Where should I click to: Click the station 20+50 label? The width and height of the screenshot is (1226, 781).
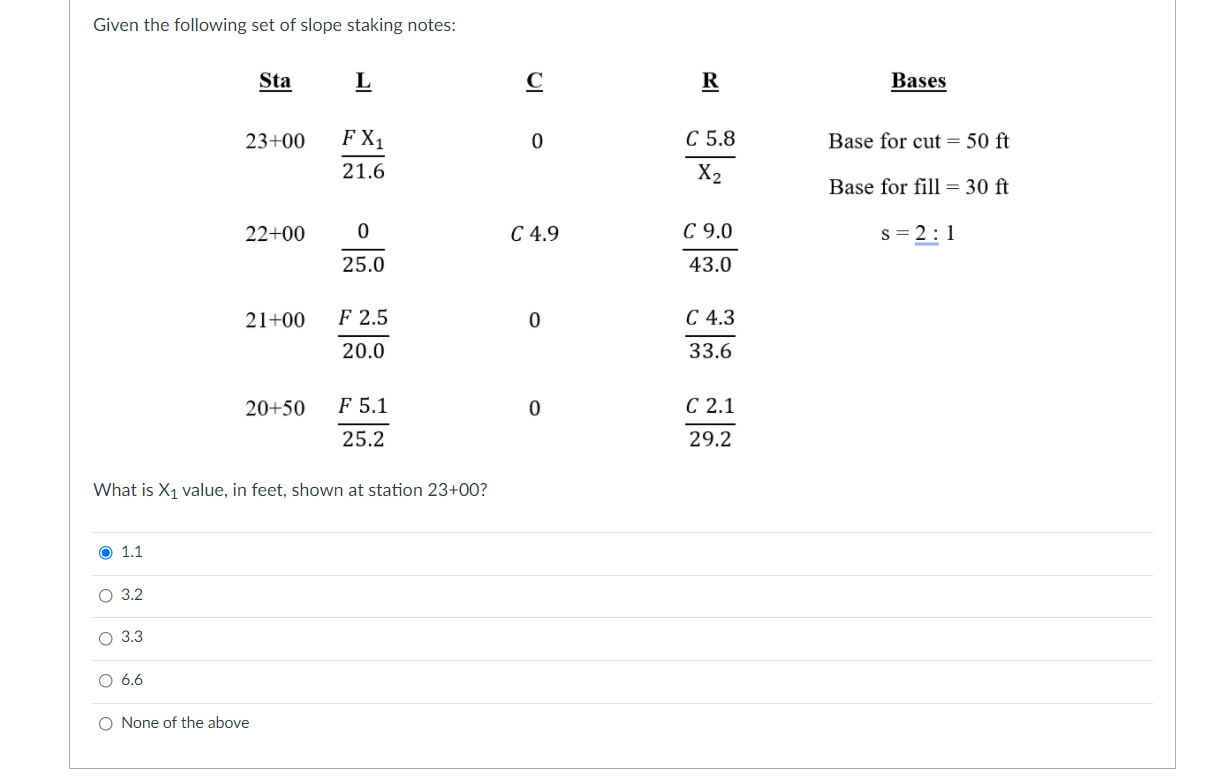click(275, 407)
